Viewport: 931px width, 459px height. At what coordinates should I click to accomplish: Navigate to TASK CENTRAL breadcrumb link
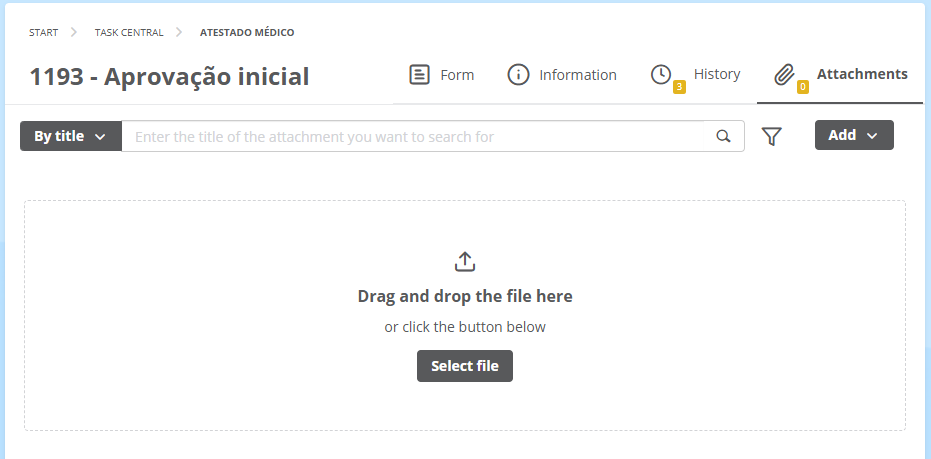point(129,33)
